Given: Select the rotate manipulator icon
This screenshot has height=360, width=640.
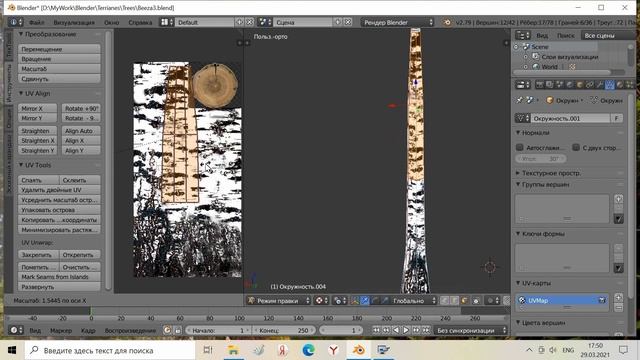Looking at the screenshot, I should pos(375,301).
